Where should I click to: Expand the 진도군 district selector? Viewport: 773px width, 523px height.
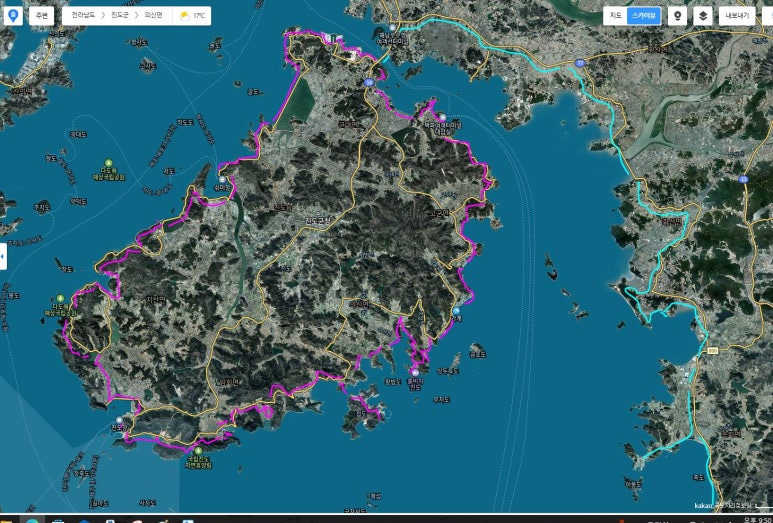(120, 16)
